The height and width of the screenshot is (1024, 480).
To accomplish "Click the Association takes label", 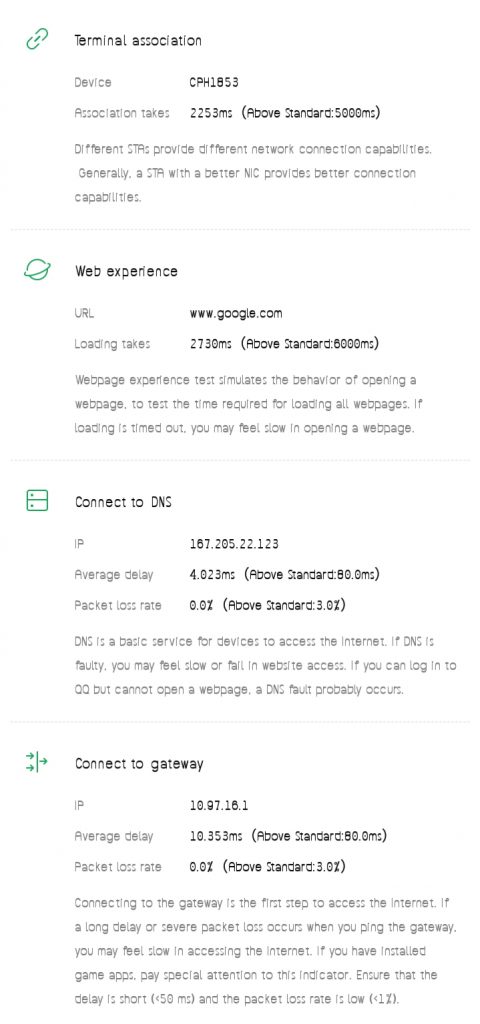I will tap(122, 113).
